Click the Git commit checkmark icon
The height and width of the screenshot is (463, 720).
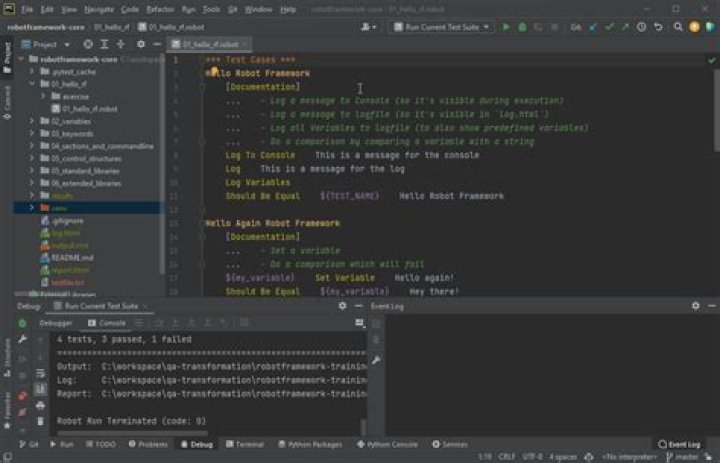(609, 27)
